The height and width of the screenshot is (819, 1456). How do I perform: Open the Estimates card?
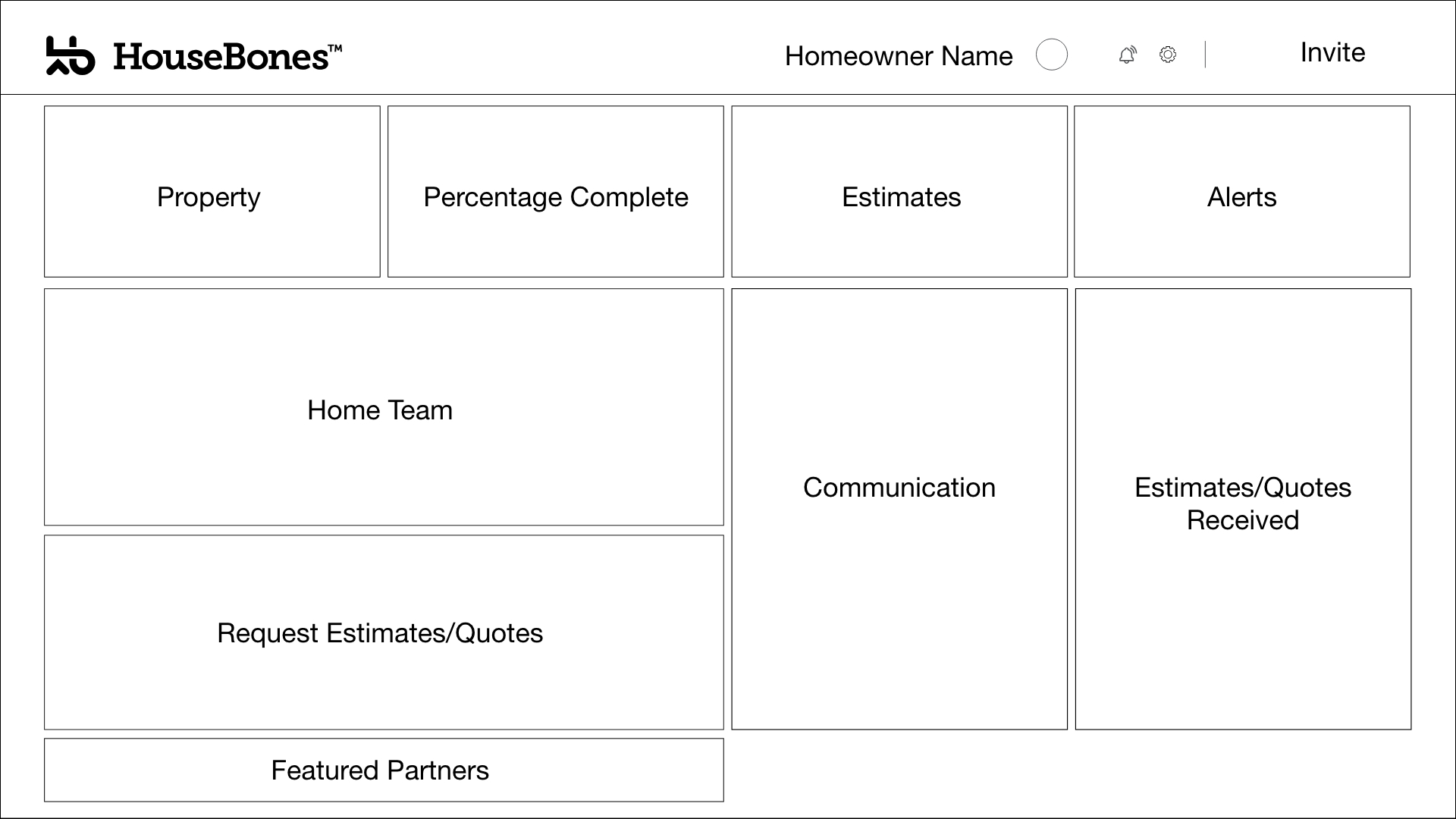899,191
